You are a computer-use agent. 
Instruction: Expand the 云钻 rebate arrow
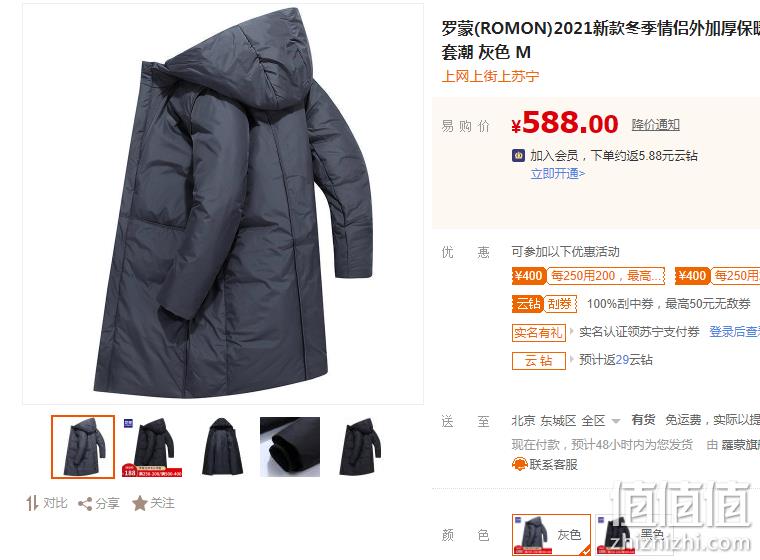(x=572, y=359)
